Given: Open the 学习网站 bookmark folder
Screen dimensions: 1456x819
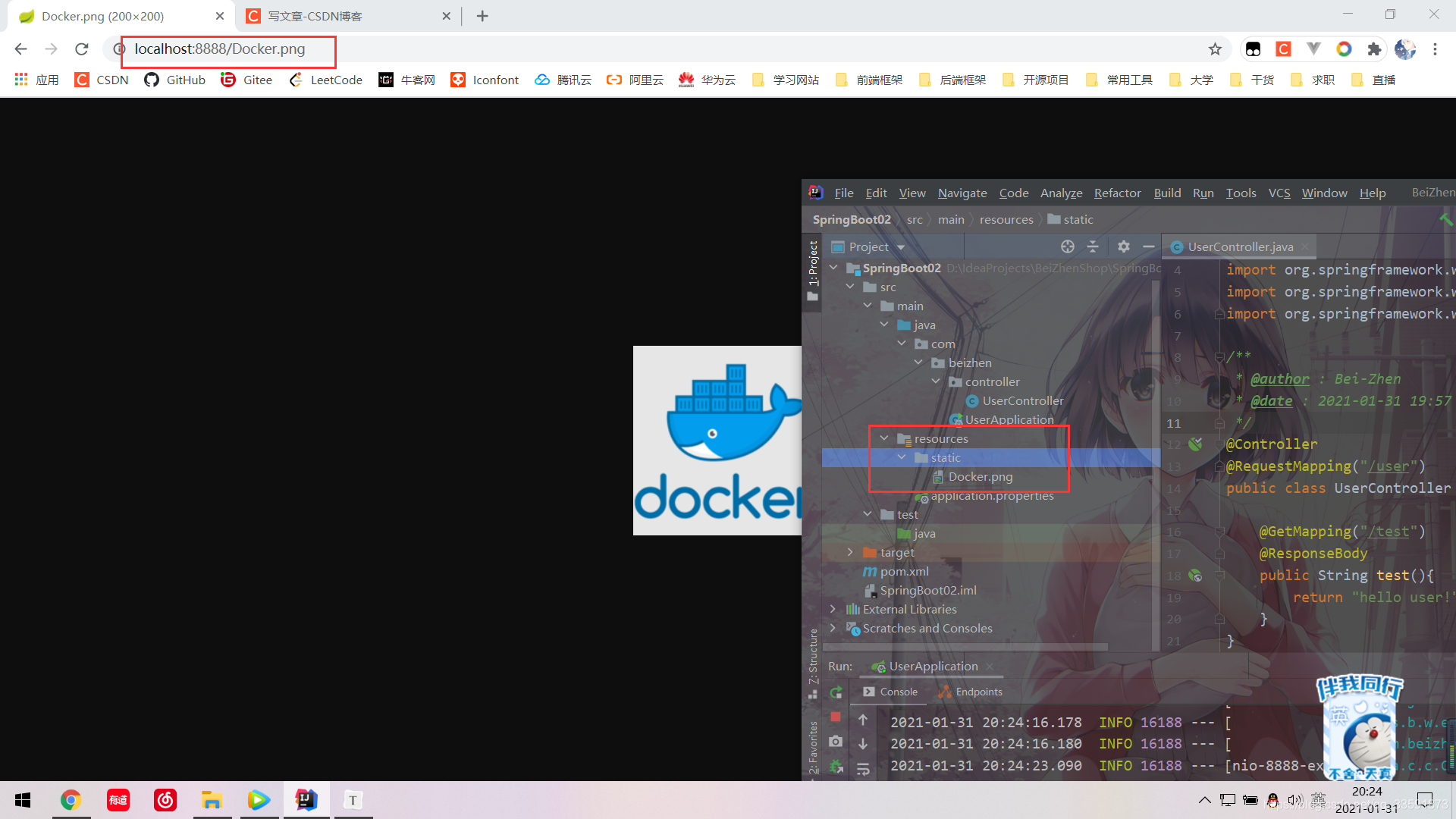Looking at the screenshot, I should [x=785, y=80].
